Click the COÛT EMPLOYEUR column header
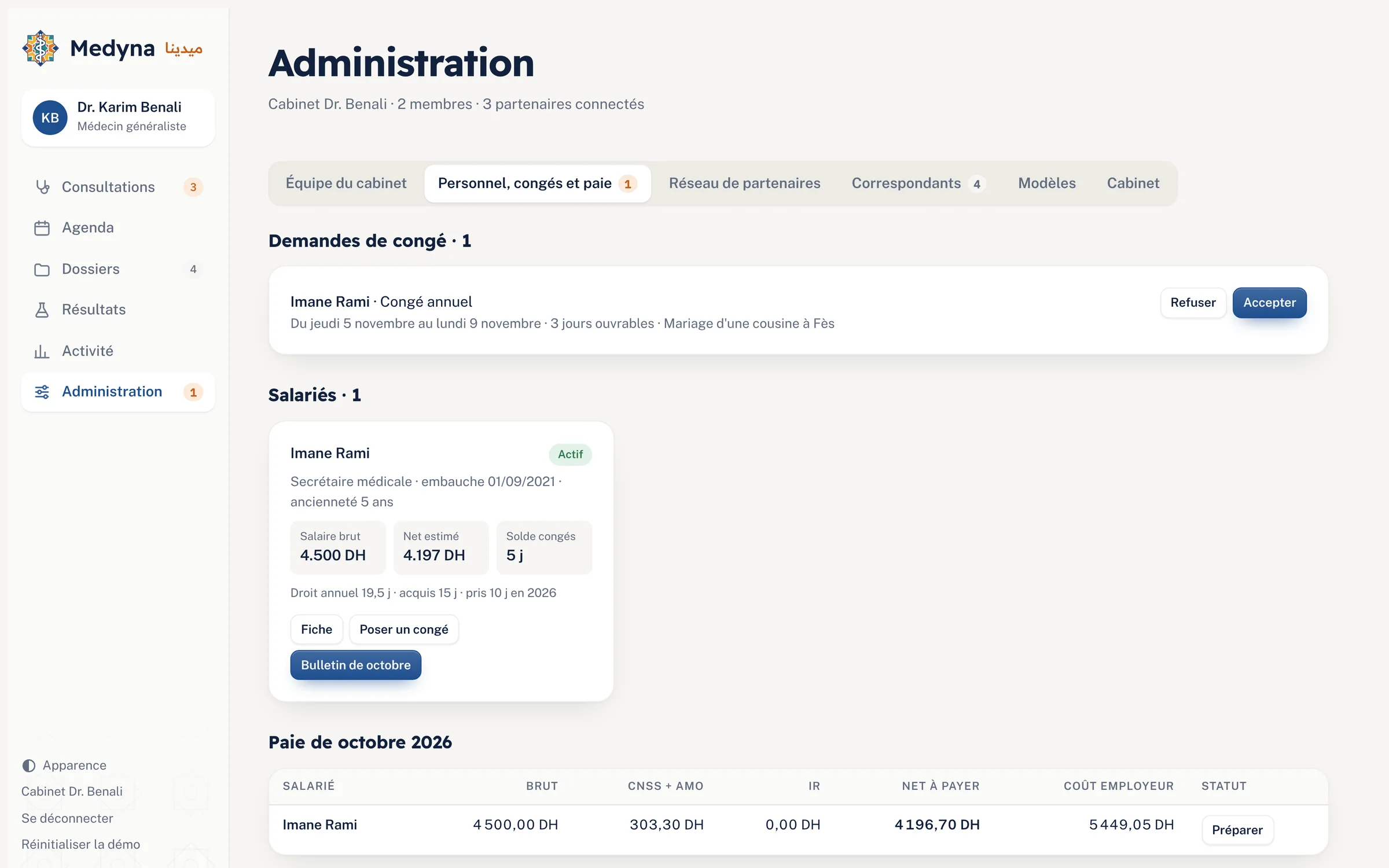This screenshot has height=868, width=1389. 1119,786
